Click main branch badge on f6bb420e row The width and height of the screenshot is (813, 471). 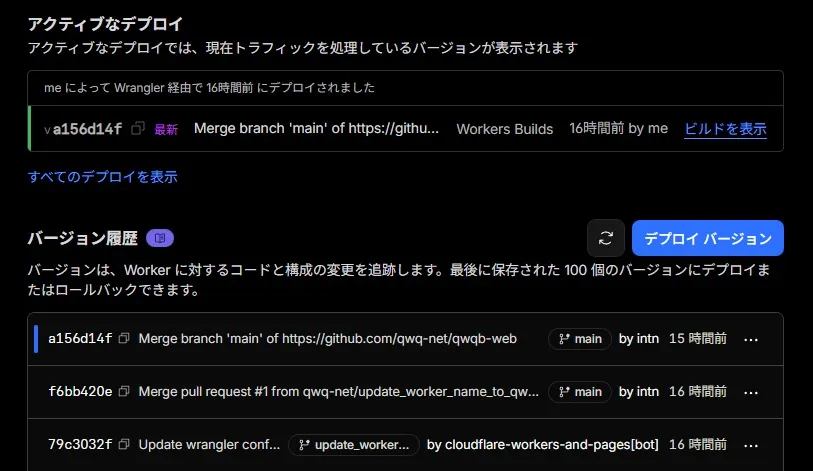[579, 391]
